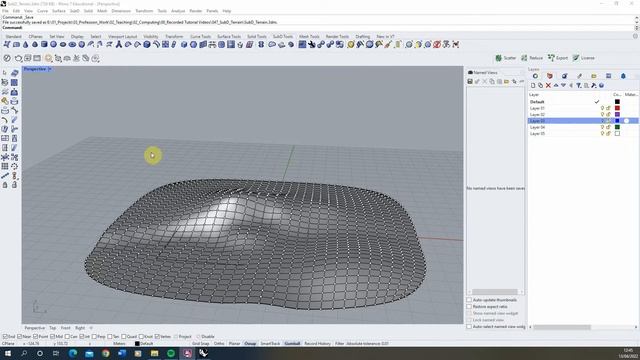640x360 pixels.
Task: Delete layer with the red X icon
Action: [x=548, y=85]
